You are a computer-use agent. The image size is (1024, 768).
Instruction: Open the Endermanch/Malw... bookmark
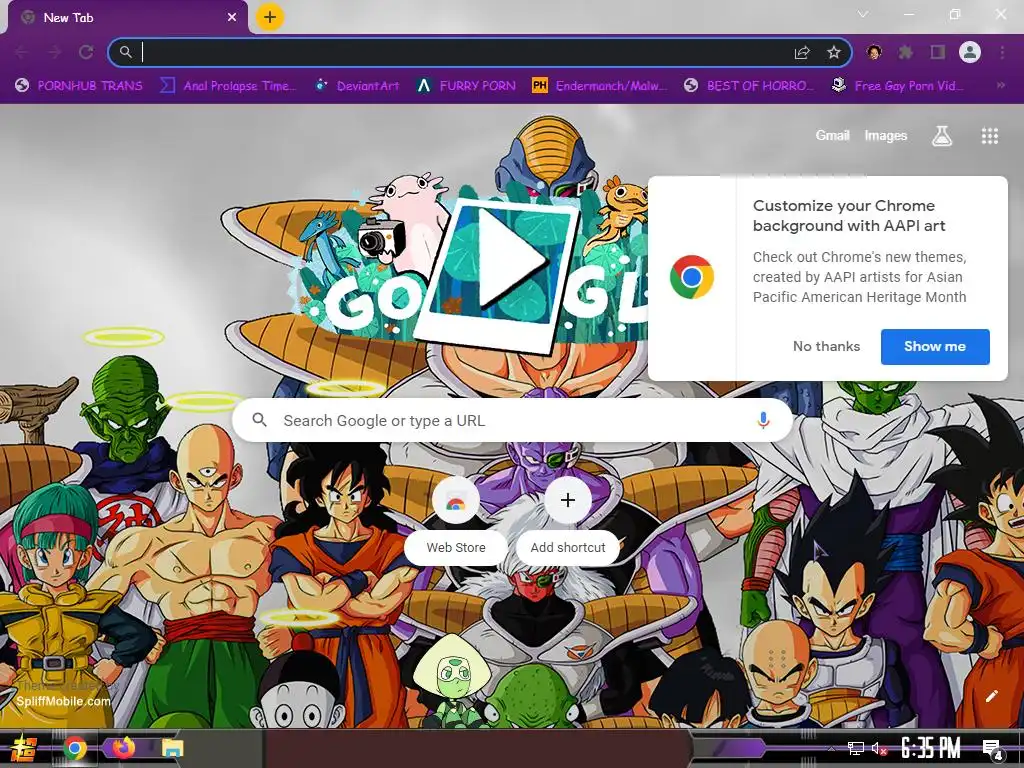tap(600, 86)
